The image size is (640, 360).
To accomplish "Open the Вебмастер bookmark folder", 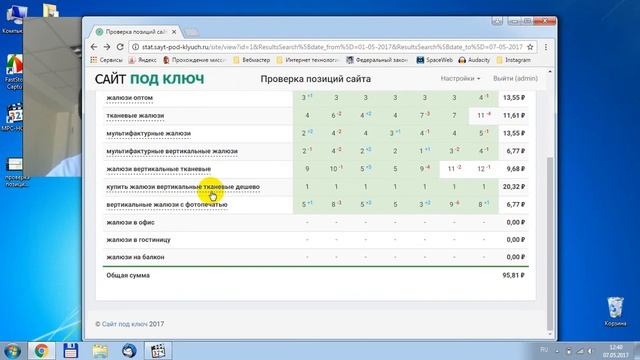I will pos(251,60).
